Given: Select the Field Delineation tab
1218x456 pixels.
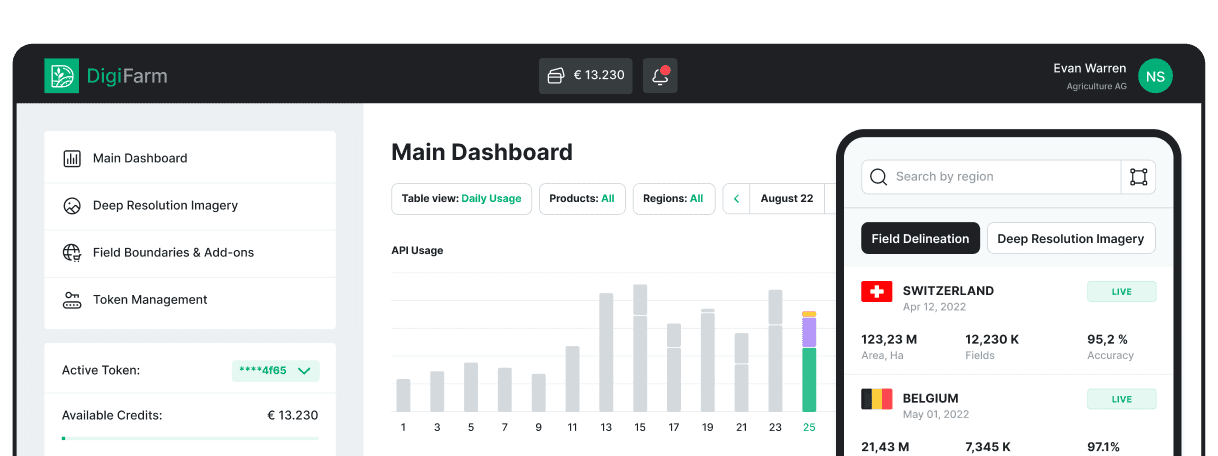Looking at the screenshot, I should (x=920, y=239).
